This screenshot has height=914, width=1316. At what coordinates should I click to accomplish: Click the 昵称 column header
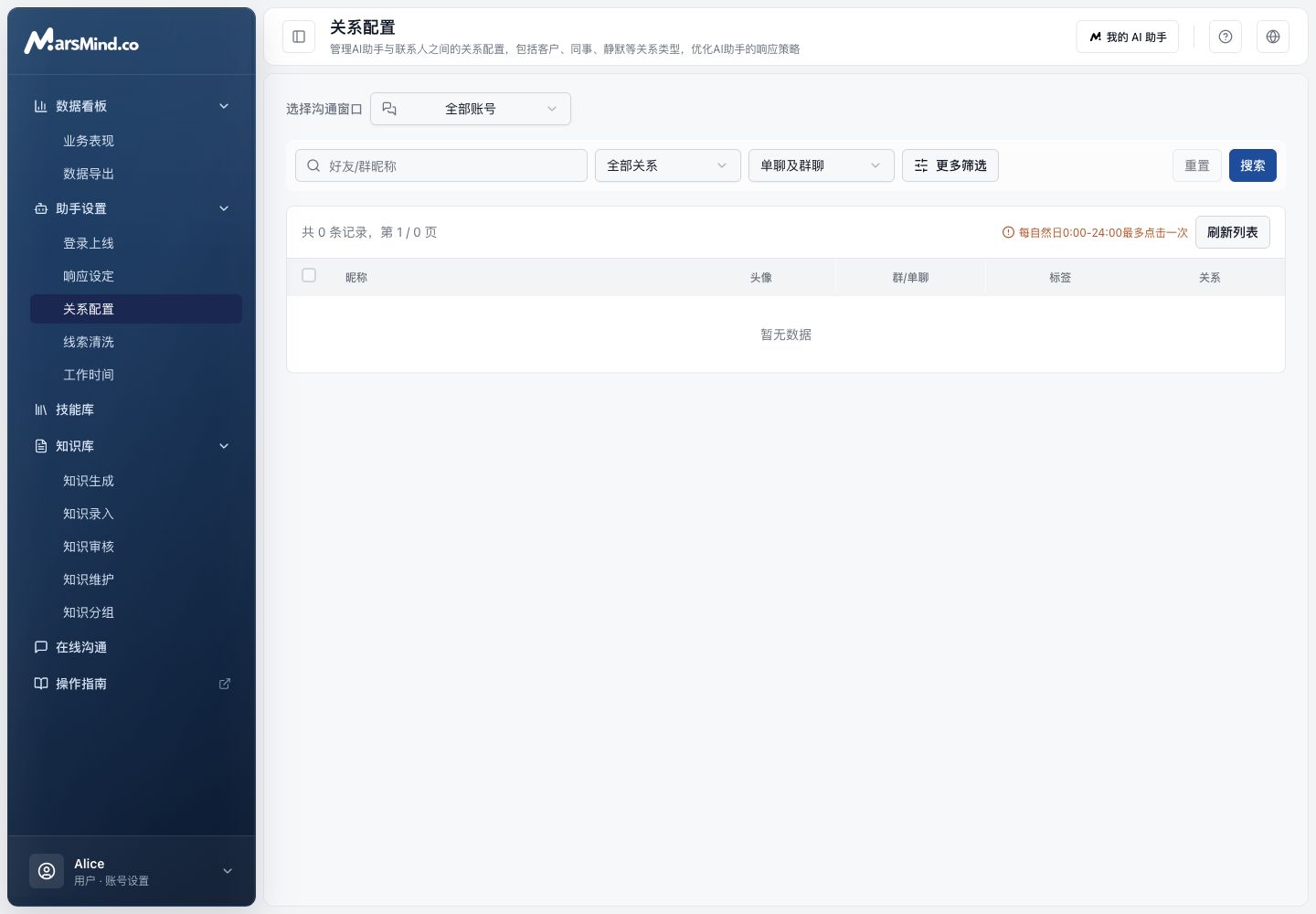[x=356, y=277]
